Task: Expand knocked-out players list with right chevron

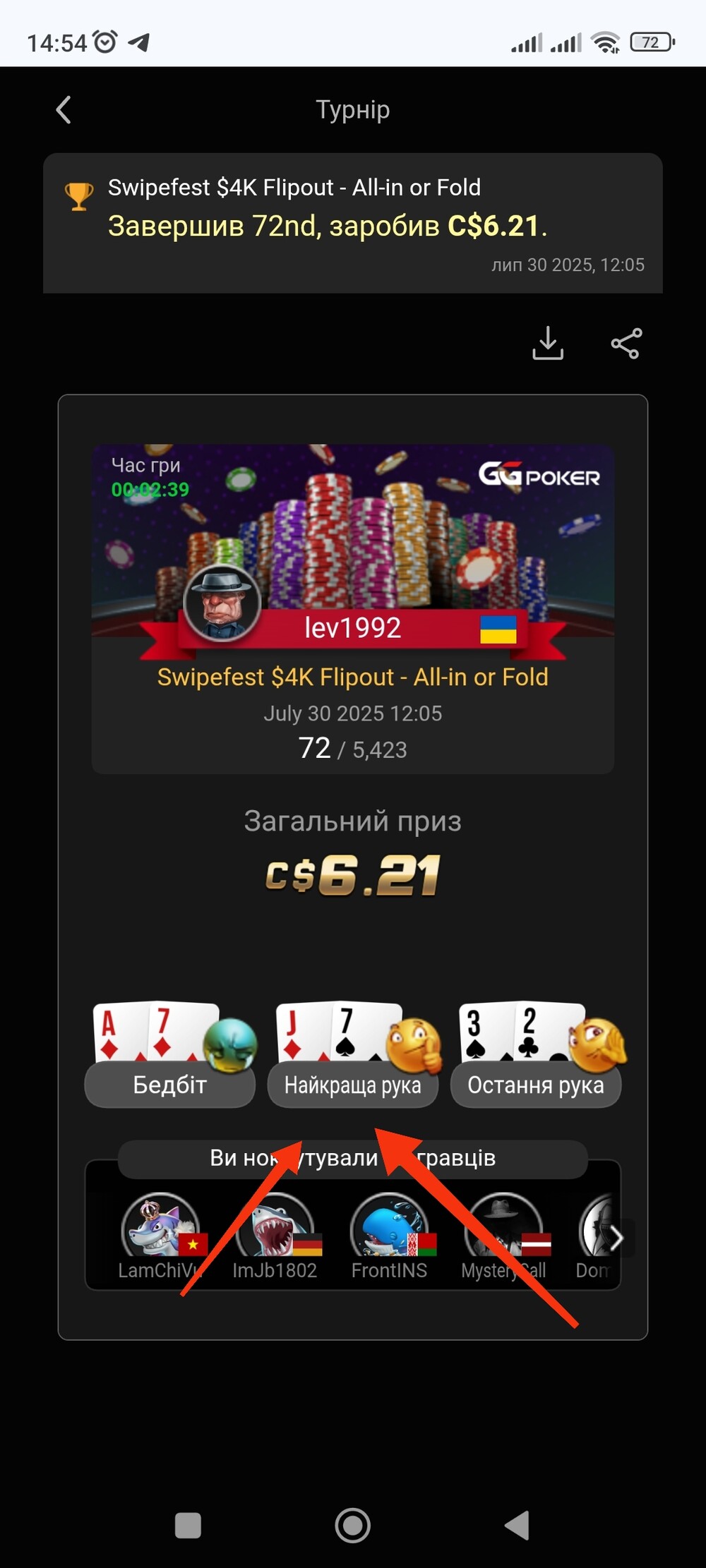Action: pyautogui.click(x=616, y=1238)
